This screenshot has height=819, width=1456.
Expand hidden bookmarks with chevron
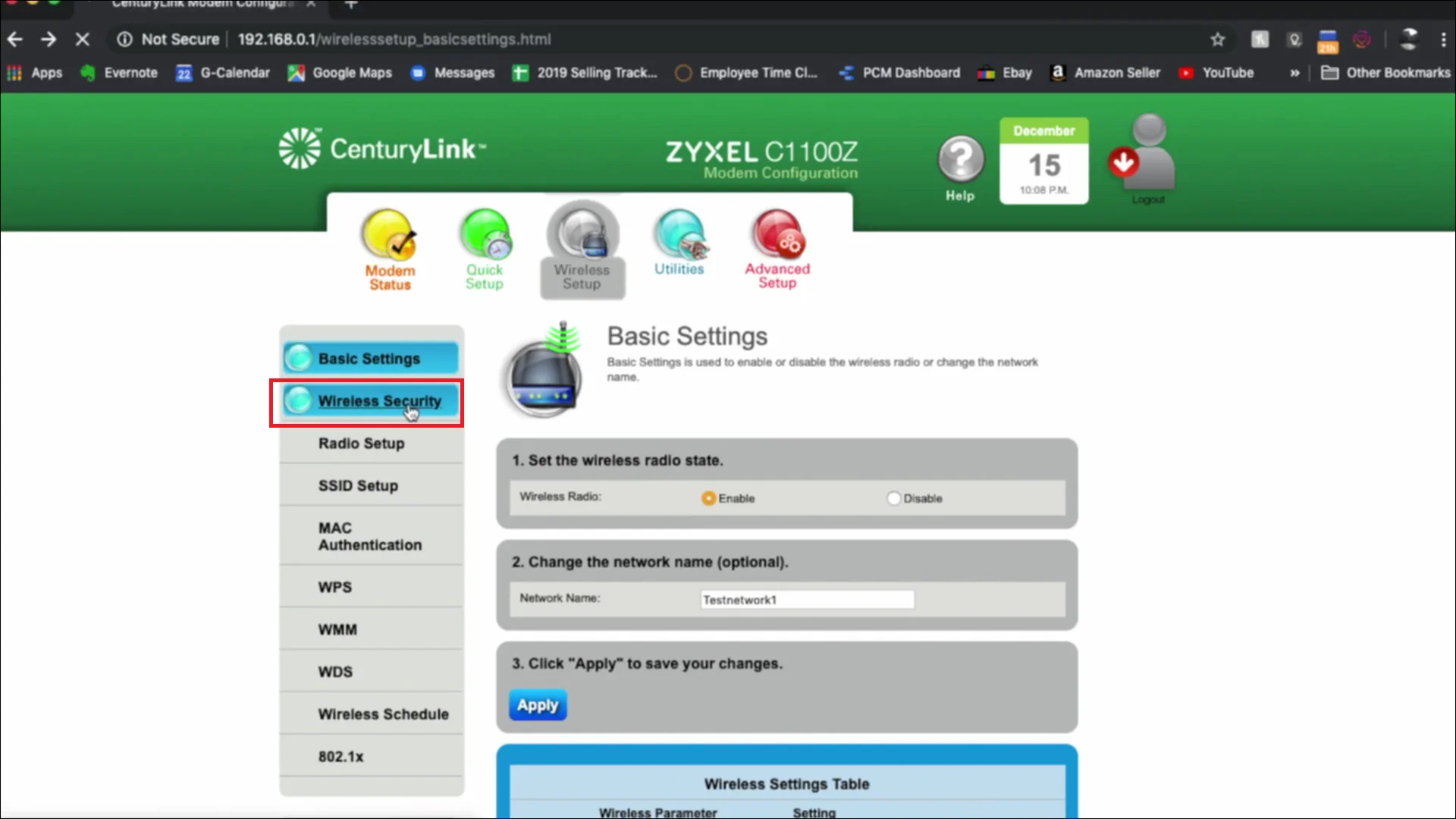(x=1294, y=73)
